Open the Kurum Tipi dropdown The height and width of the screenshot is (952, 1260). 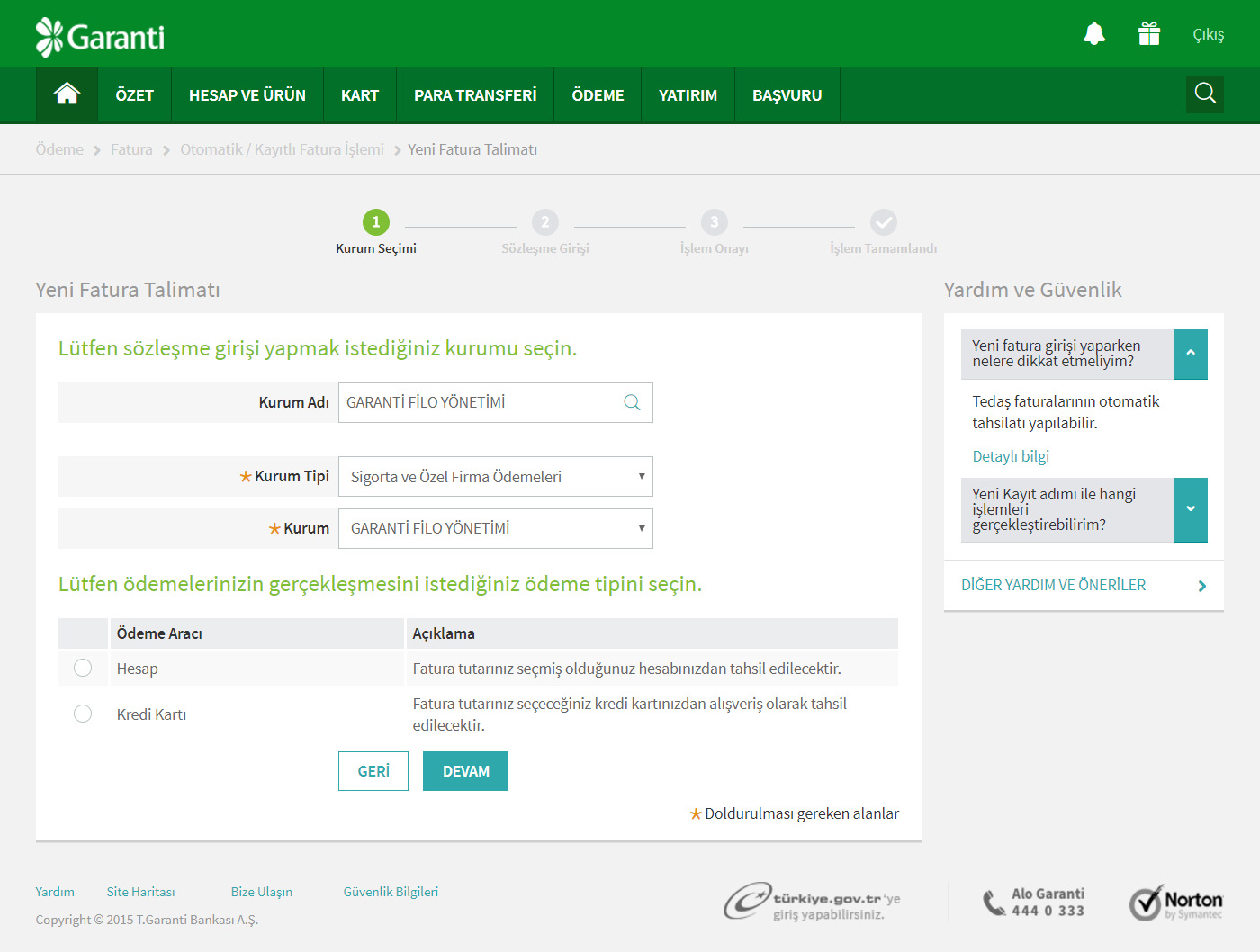click(496, 477)
